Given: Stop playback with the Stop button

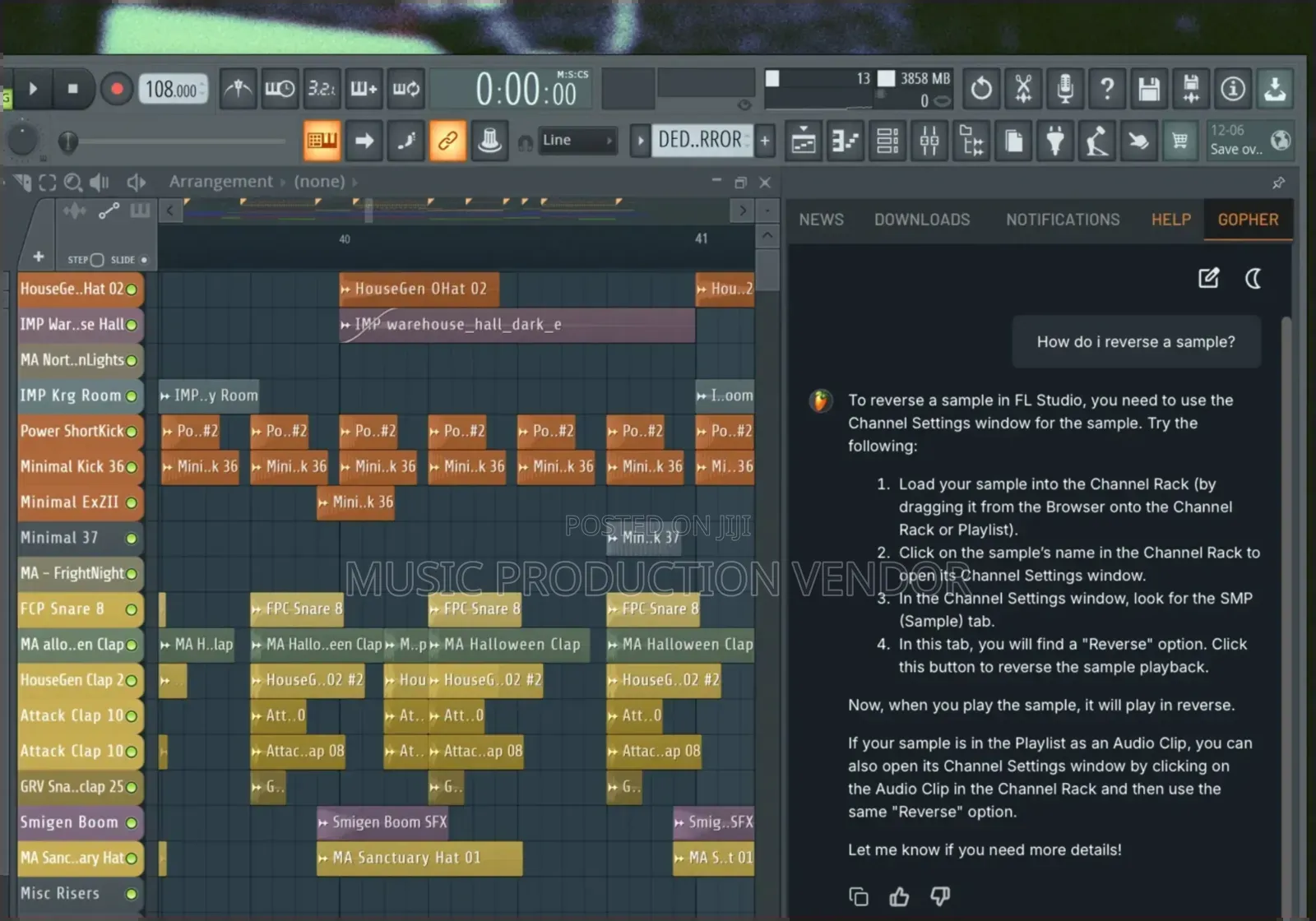Looking at the screenshot, I should [x=73, y=89].
